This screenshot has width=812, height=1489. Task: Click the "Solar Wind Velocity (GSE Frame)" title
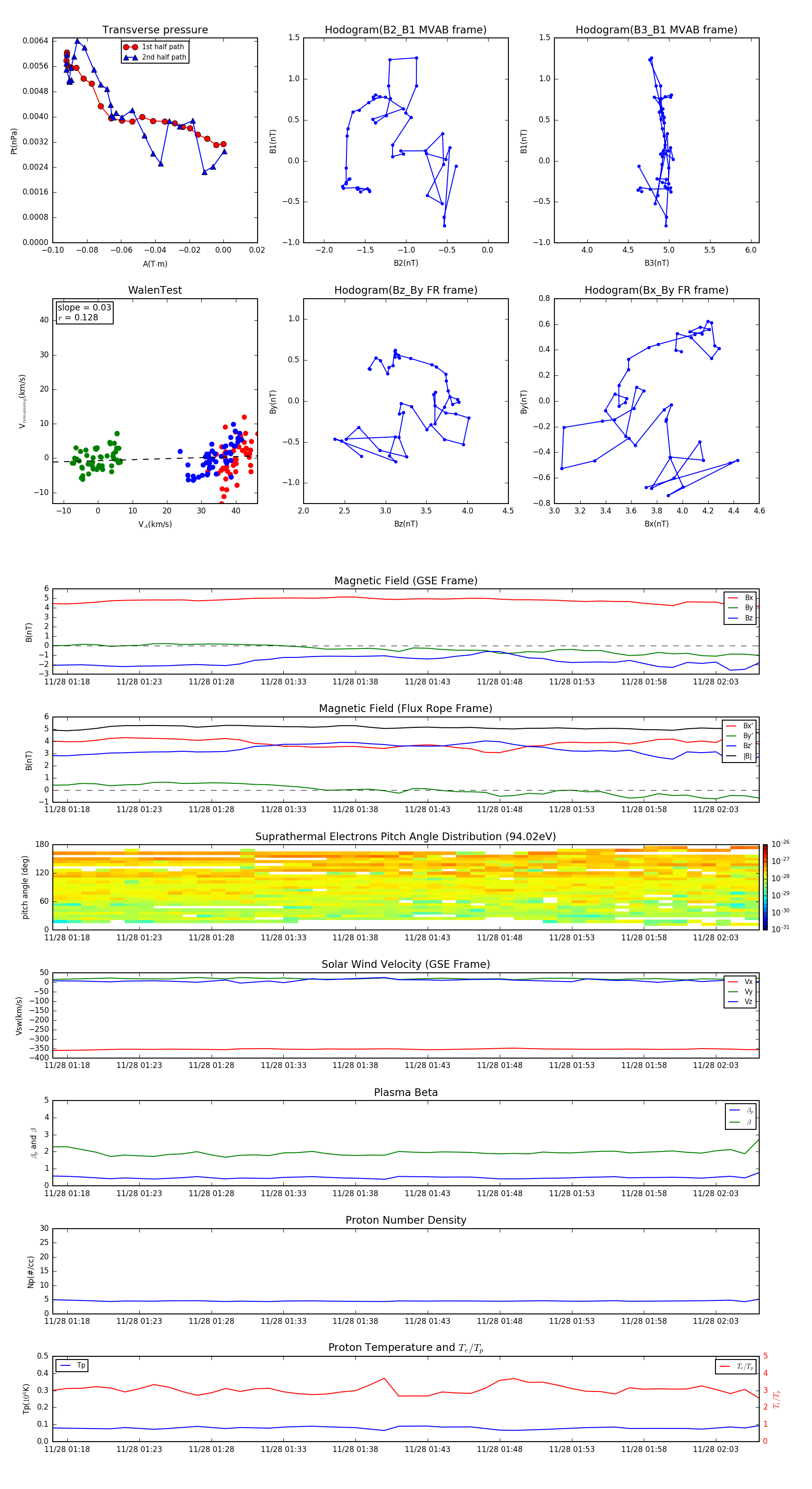[x=406, y=964]
